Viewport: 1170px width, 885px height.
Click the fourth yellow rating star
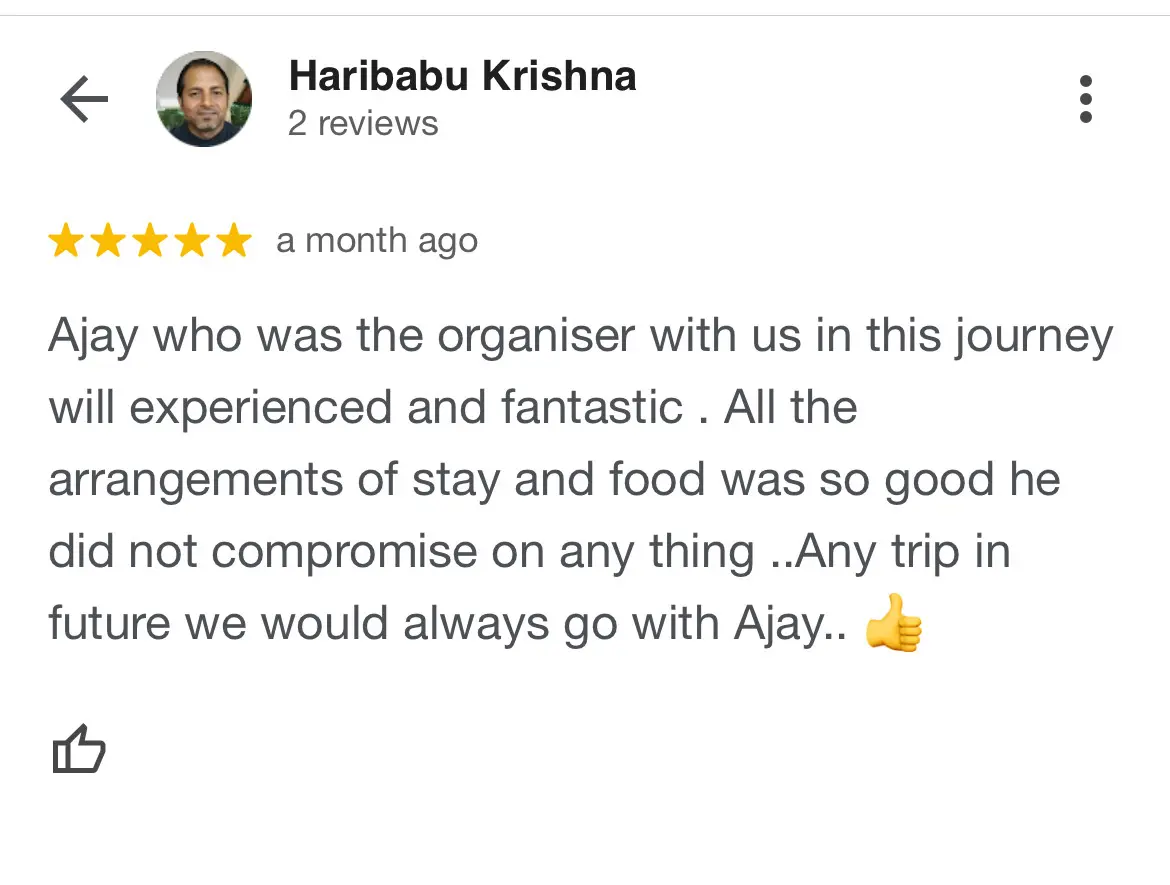click(x=193, y=240)
